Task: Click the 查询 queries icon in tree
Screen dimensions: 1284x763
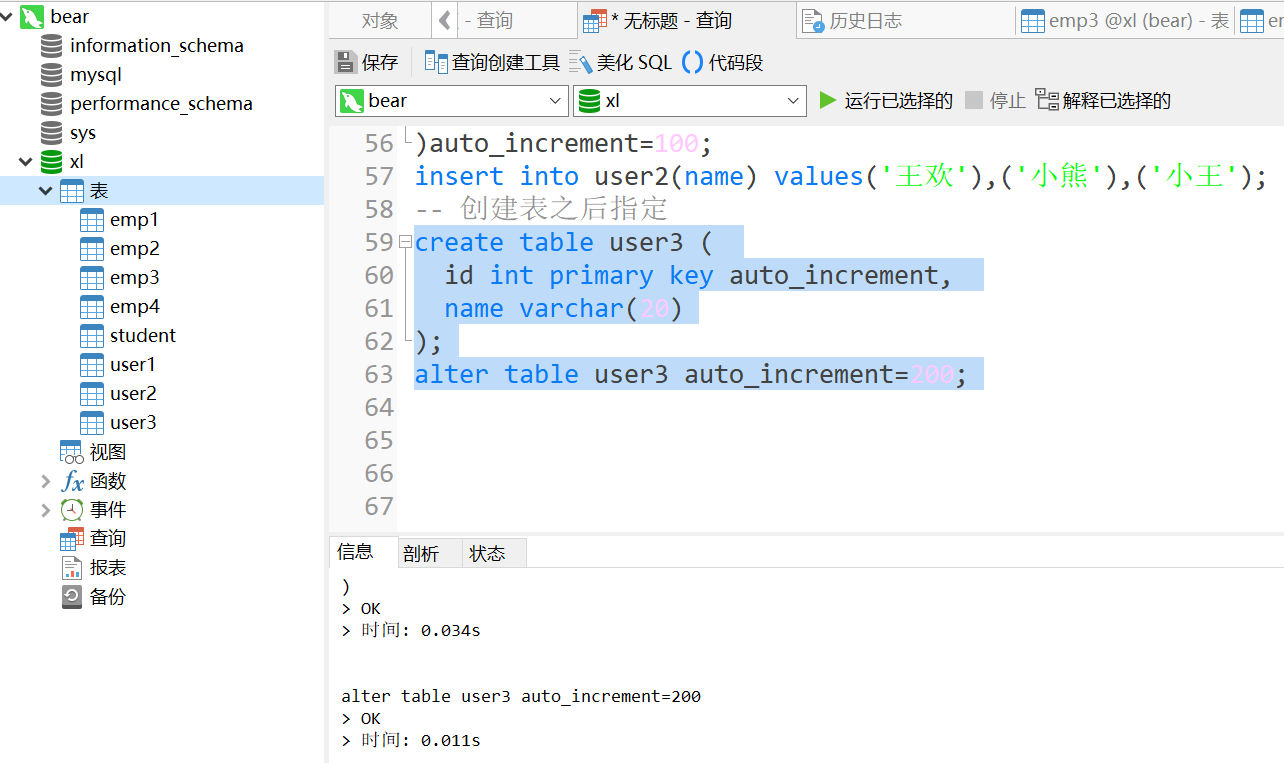Action: (x=72, y=539)
